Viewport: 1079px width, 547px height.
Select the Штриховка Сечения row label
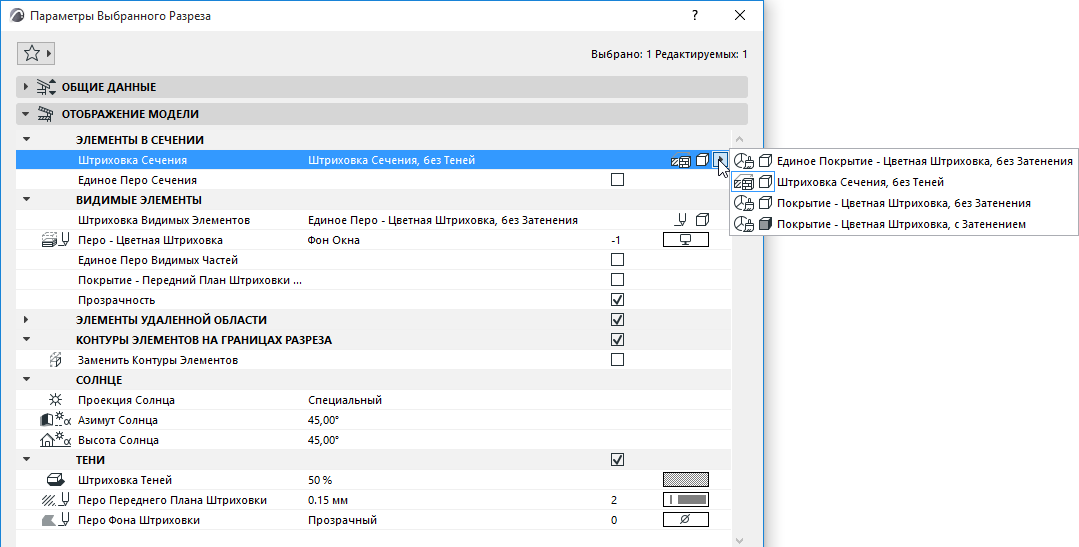[132, 160]
